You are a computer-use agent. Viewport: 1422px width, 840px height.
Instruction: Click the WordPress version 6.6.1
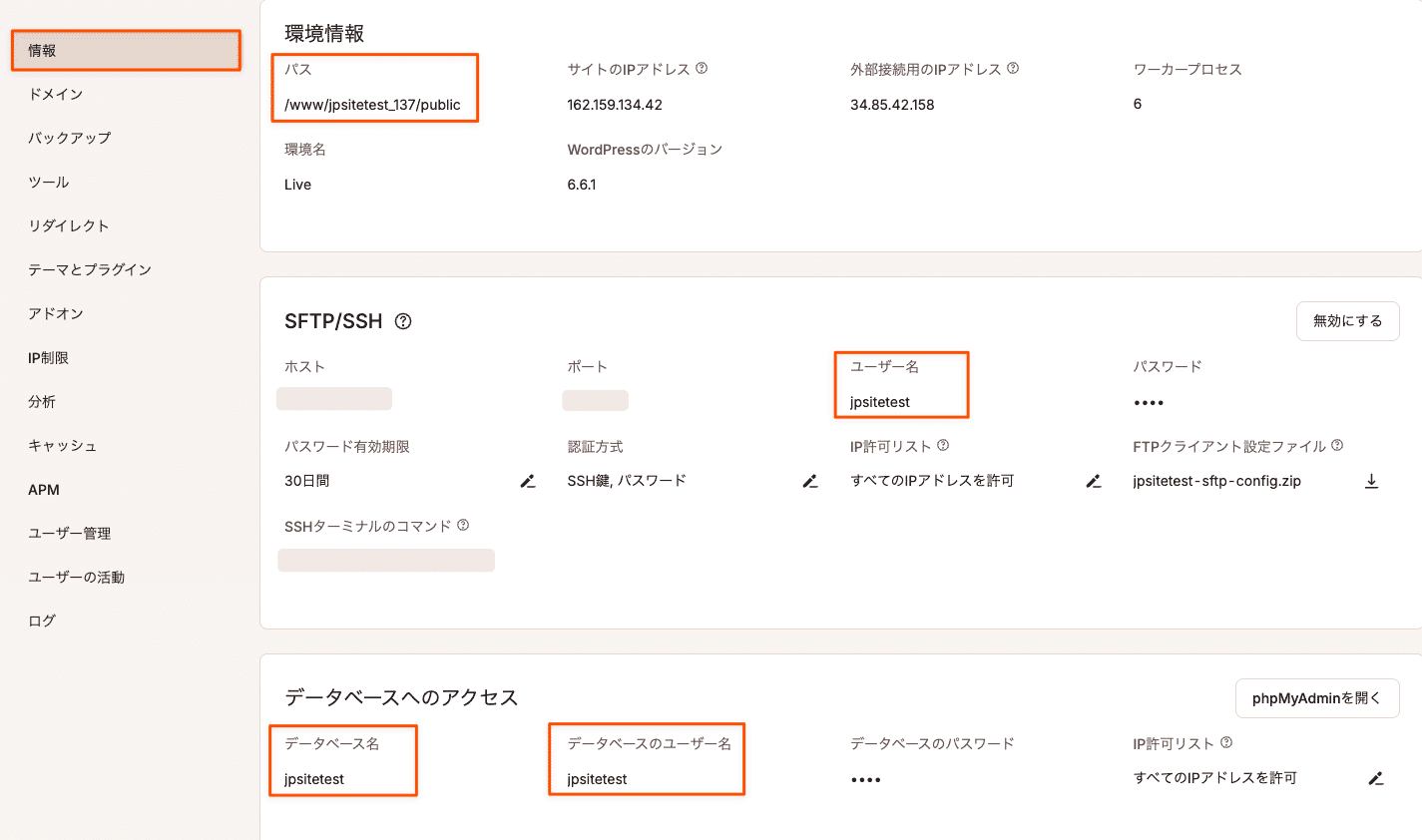pos(582,185)
